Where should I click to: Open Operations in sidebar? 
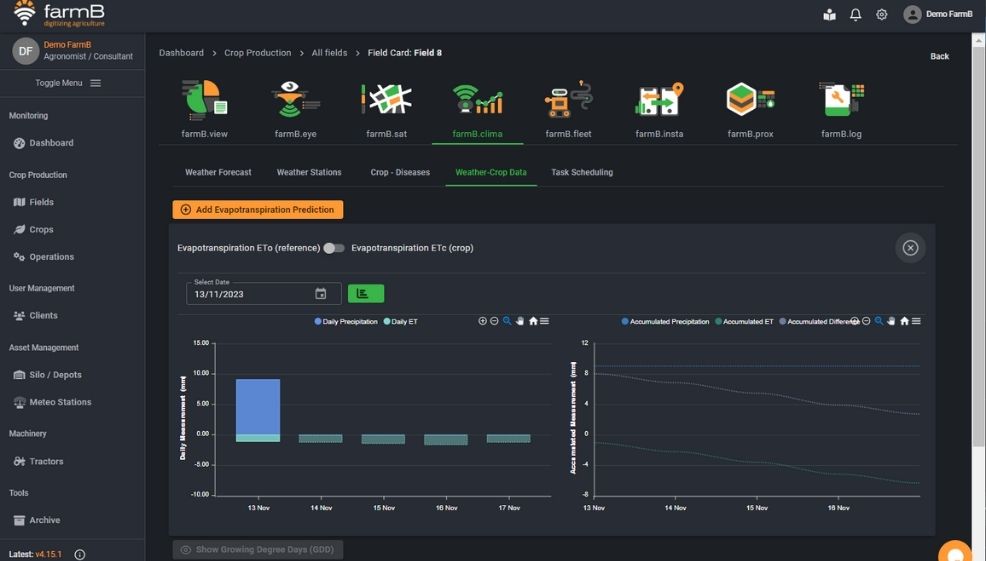pyautogui.click(x=43, y=257)
